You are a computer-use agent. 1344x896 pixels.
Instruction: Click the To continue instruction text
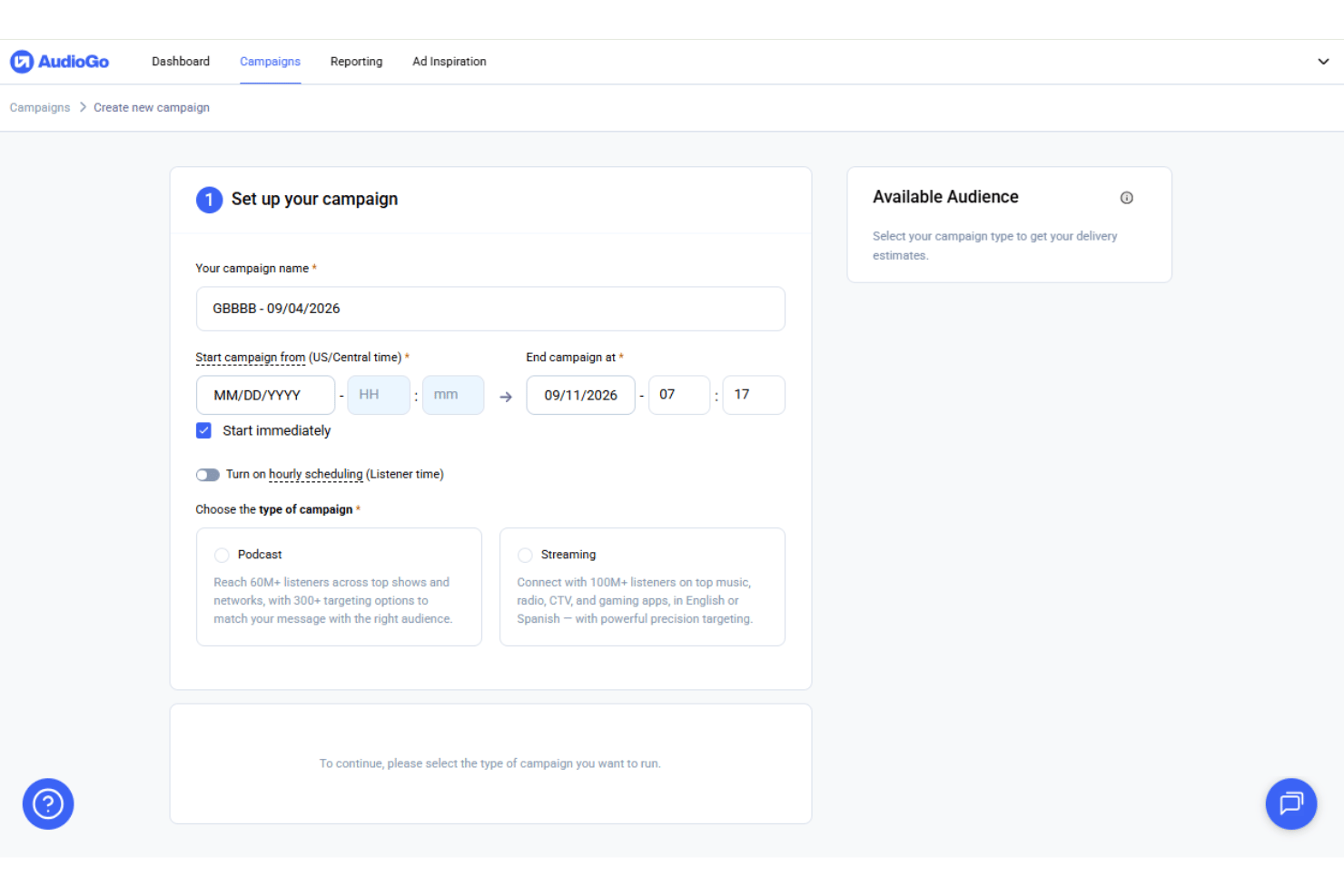click(490, 763)
